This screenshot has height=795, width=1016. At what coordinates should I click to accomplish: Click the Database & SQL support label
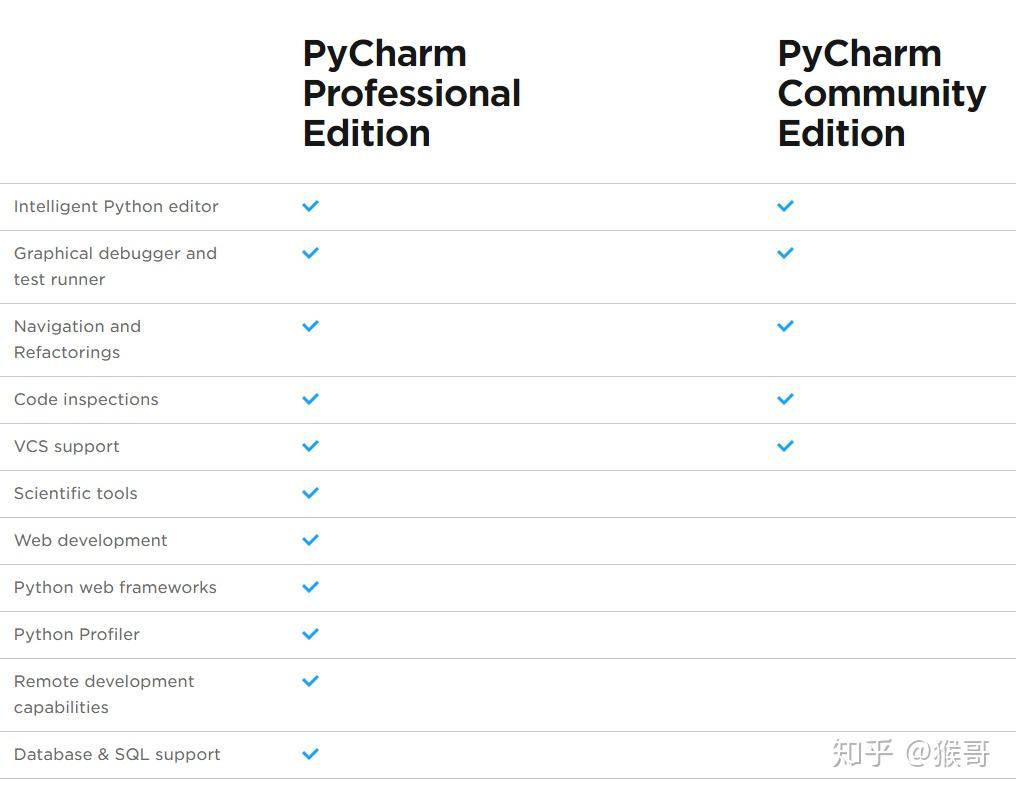point(117,754)
